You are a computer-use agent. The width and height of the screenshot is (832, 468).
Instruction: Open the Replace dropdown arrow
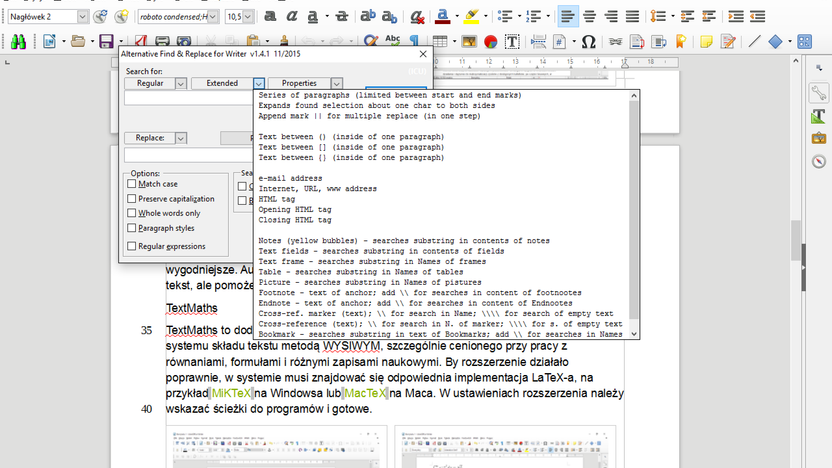pyautogui.click(x=180, y=138)
